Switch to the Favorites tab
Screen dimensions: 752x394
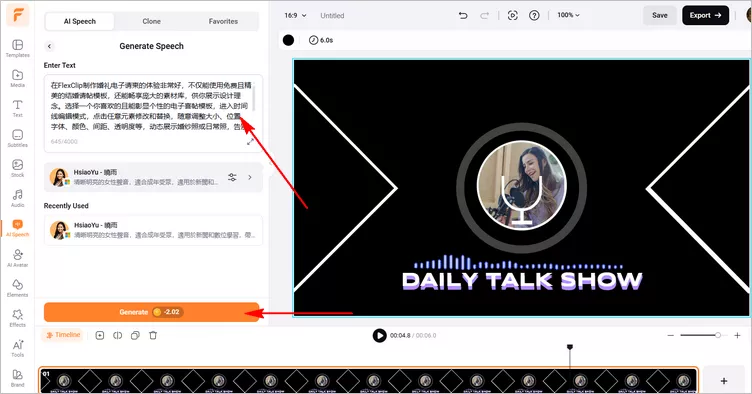223,21
